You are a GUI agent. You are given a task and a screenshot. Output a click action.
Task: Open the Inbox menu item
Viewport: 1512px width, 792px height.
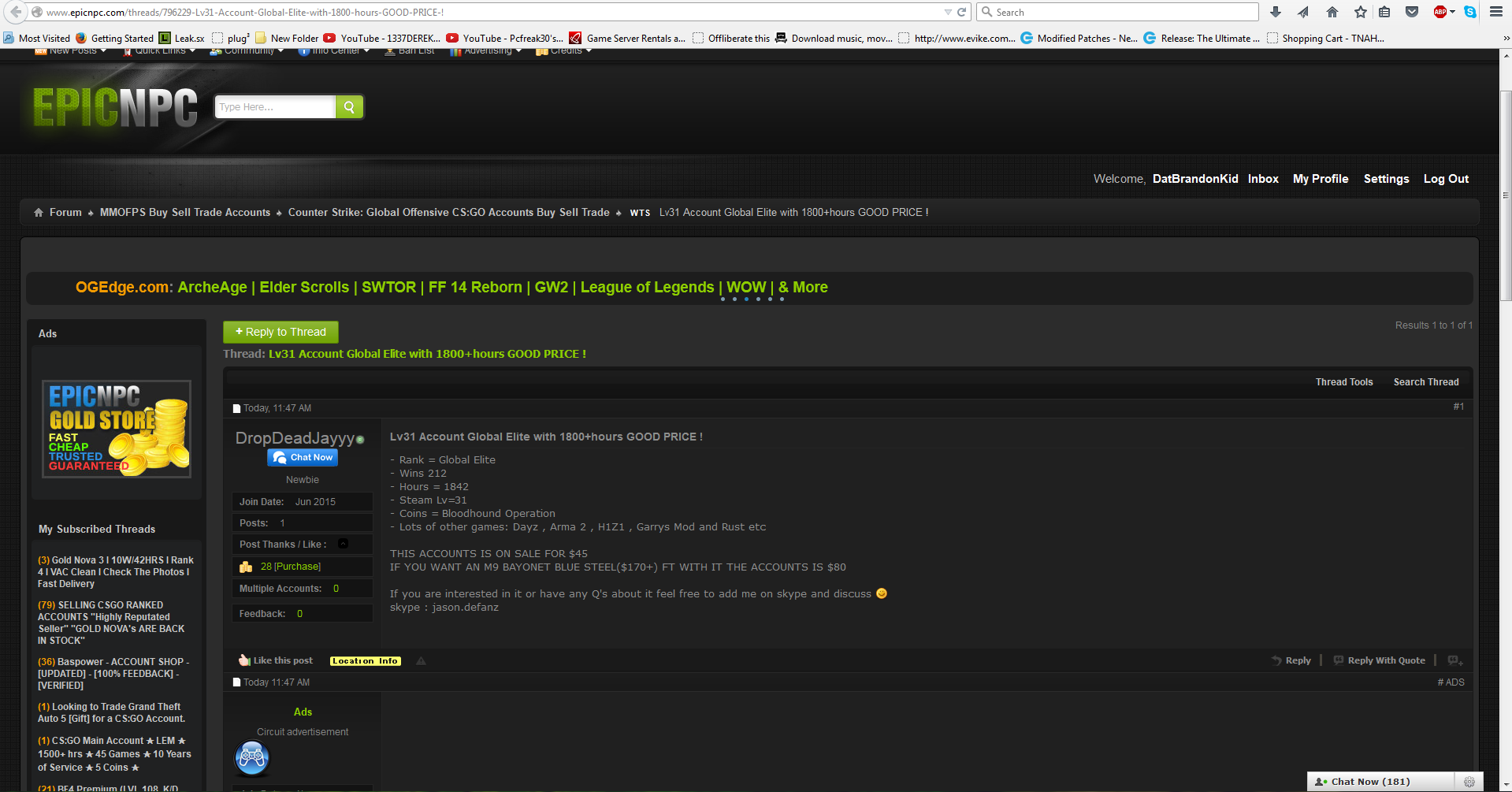1263,179
